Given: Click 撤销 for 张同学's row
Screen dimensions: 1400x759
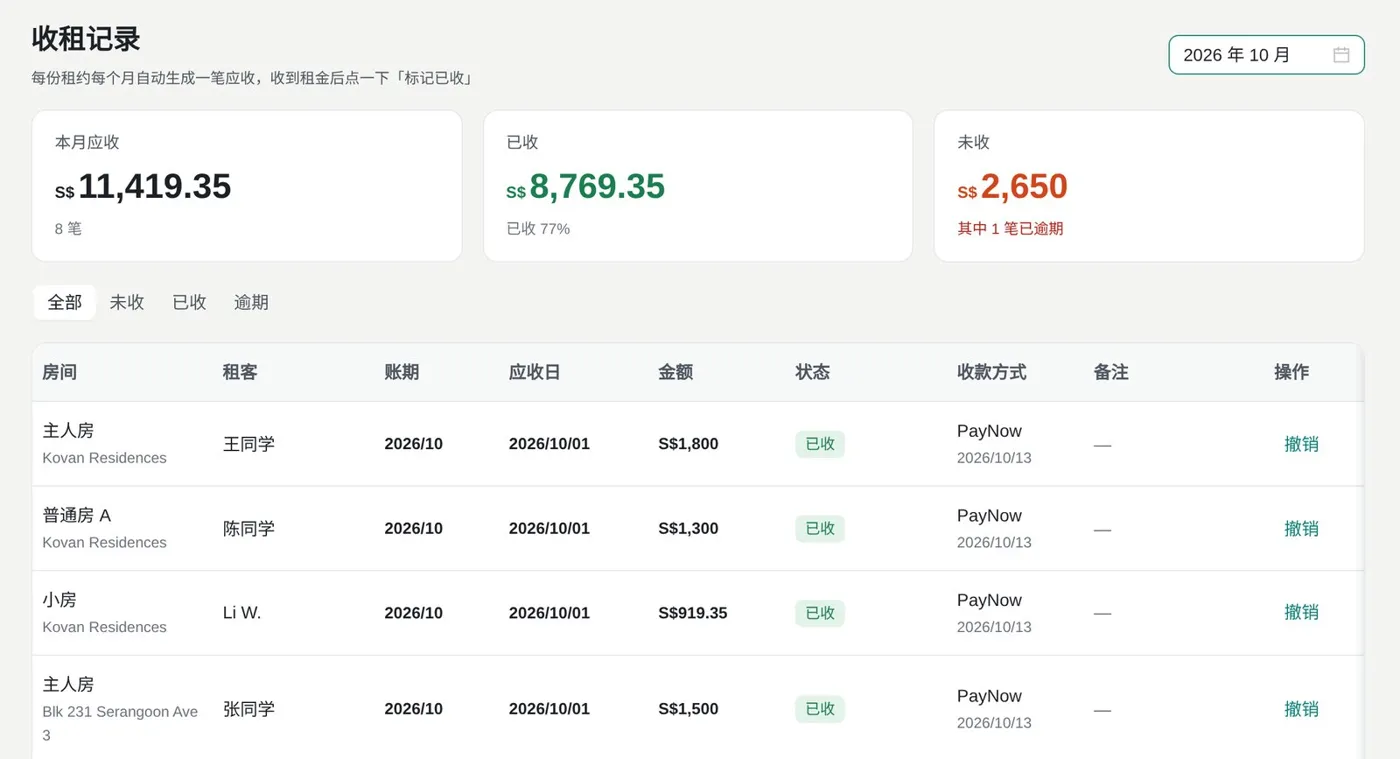Looking at the screenshot, I should pyautogui.click(x=1301, y=709).
